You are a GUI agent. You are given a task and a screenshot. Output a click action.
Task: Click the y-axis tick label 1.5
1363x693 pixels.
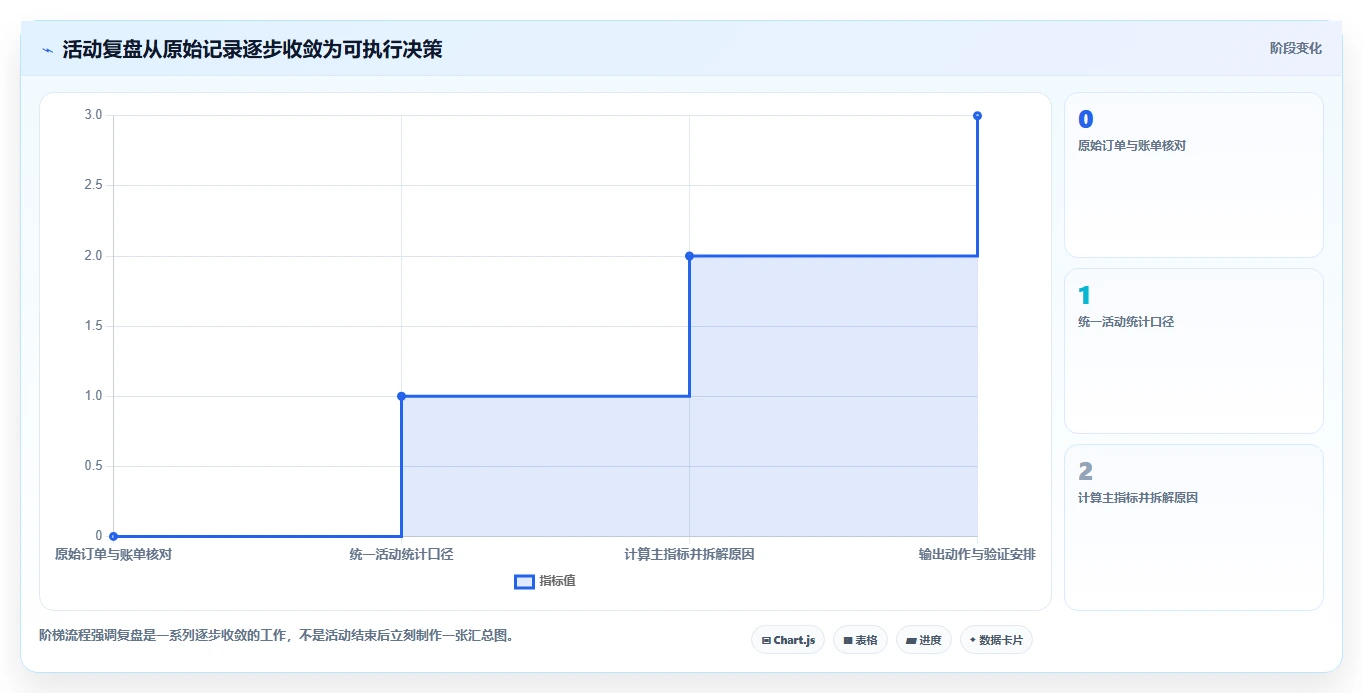coord(93,326)
